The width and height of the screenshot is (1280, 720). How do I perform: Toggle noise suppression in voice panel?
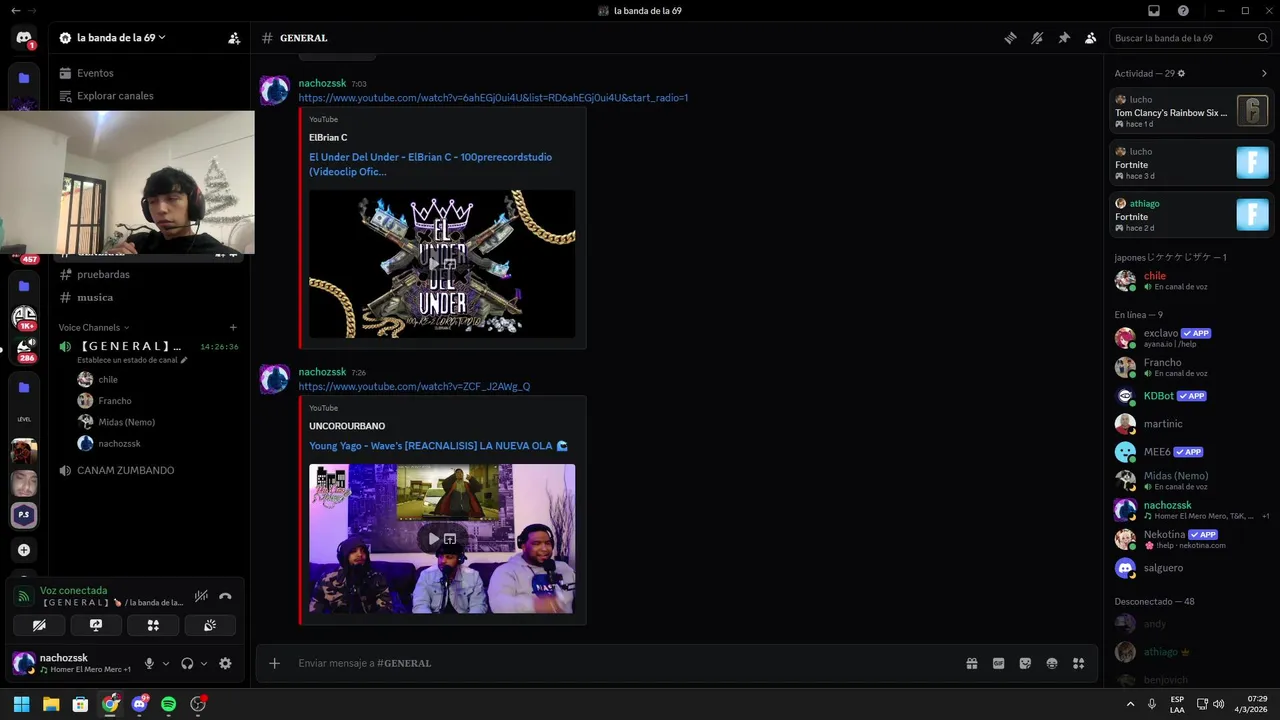[x=201, y=596]
